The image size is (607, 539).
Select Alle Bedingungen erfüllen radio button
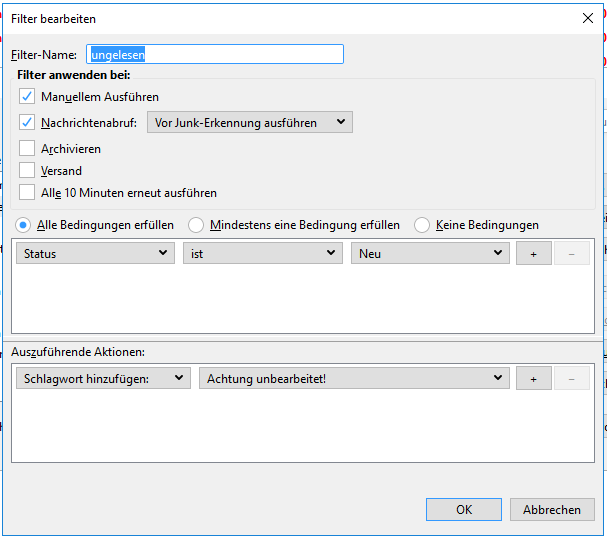[x=23, y=225]
